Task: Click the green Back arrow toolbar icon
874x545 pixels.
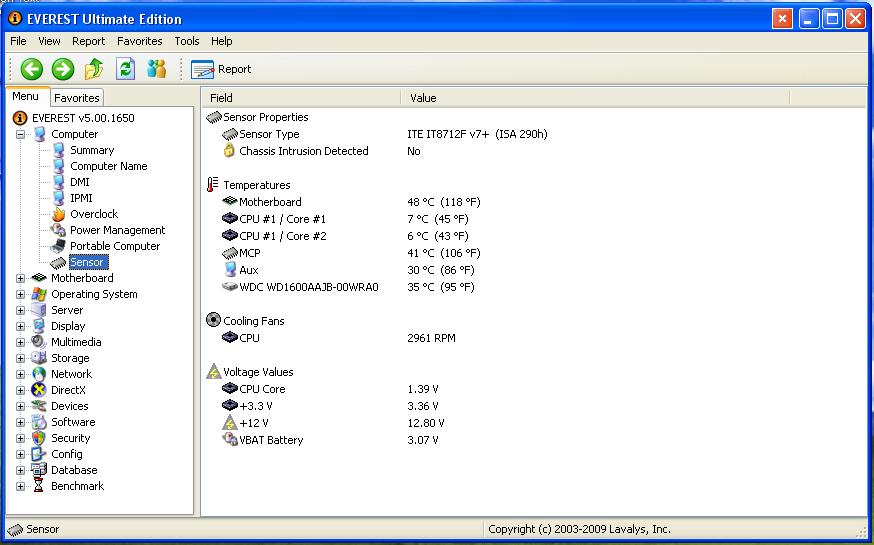Action: point(32,69)
